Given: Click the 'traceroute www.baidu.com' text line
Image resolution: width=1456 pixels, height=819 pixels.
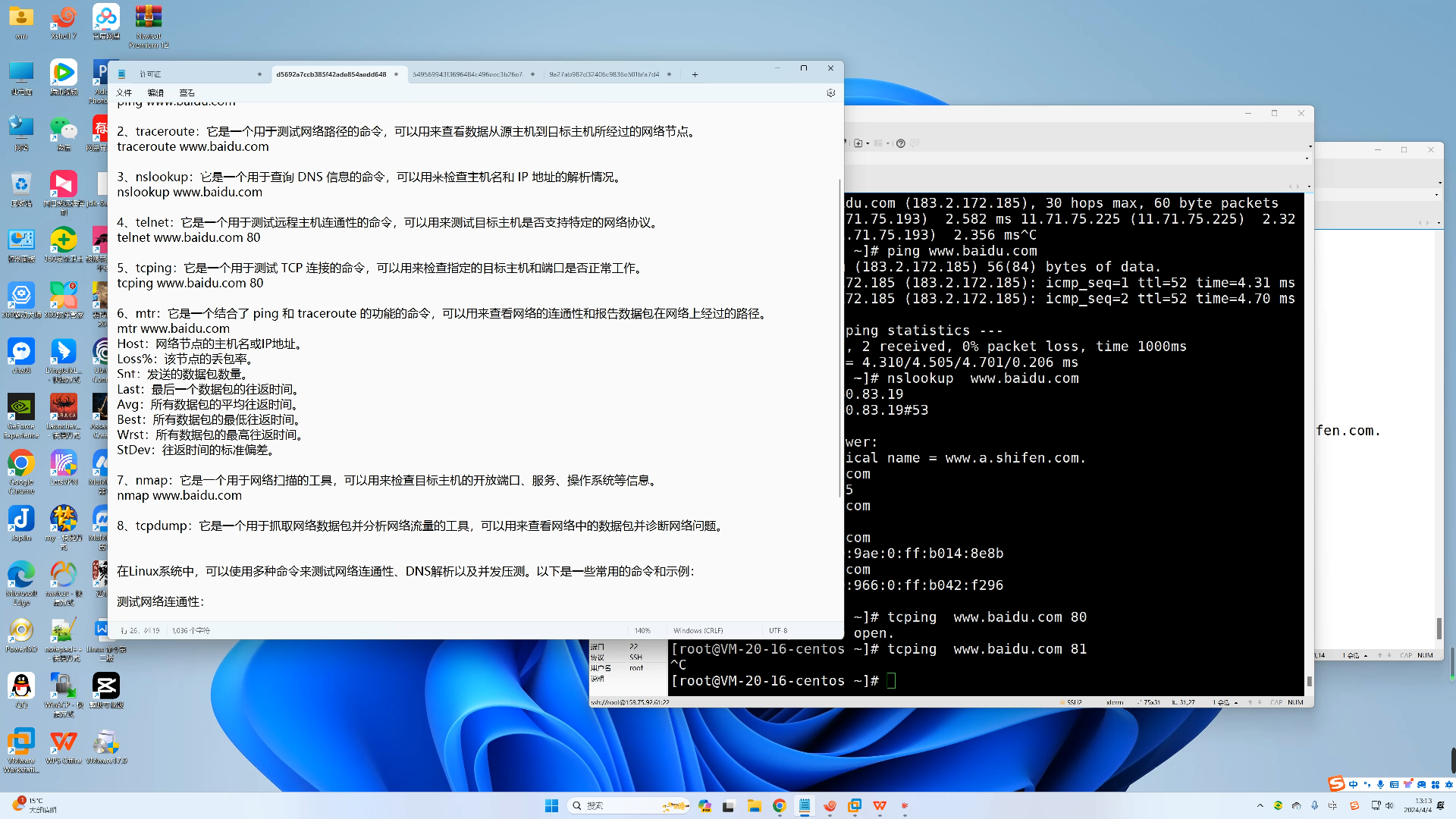Looking at the screenshot, I should (193, 146).
